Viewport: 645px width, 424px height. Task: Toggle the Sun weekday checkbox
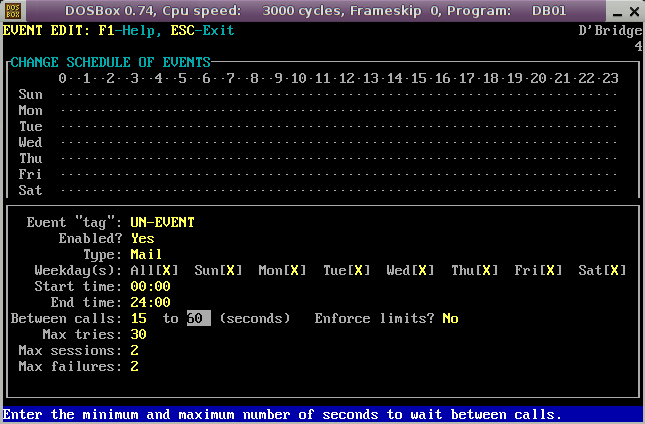point(231,270)
